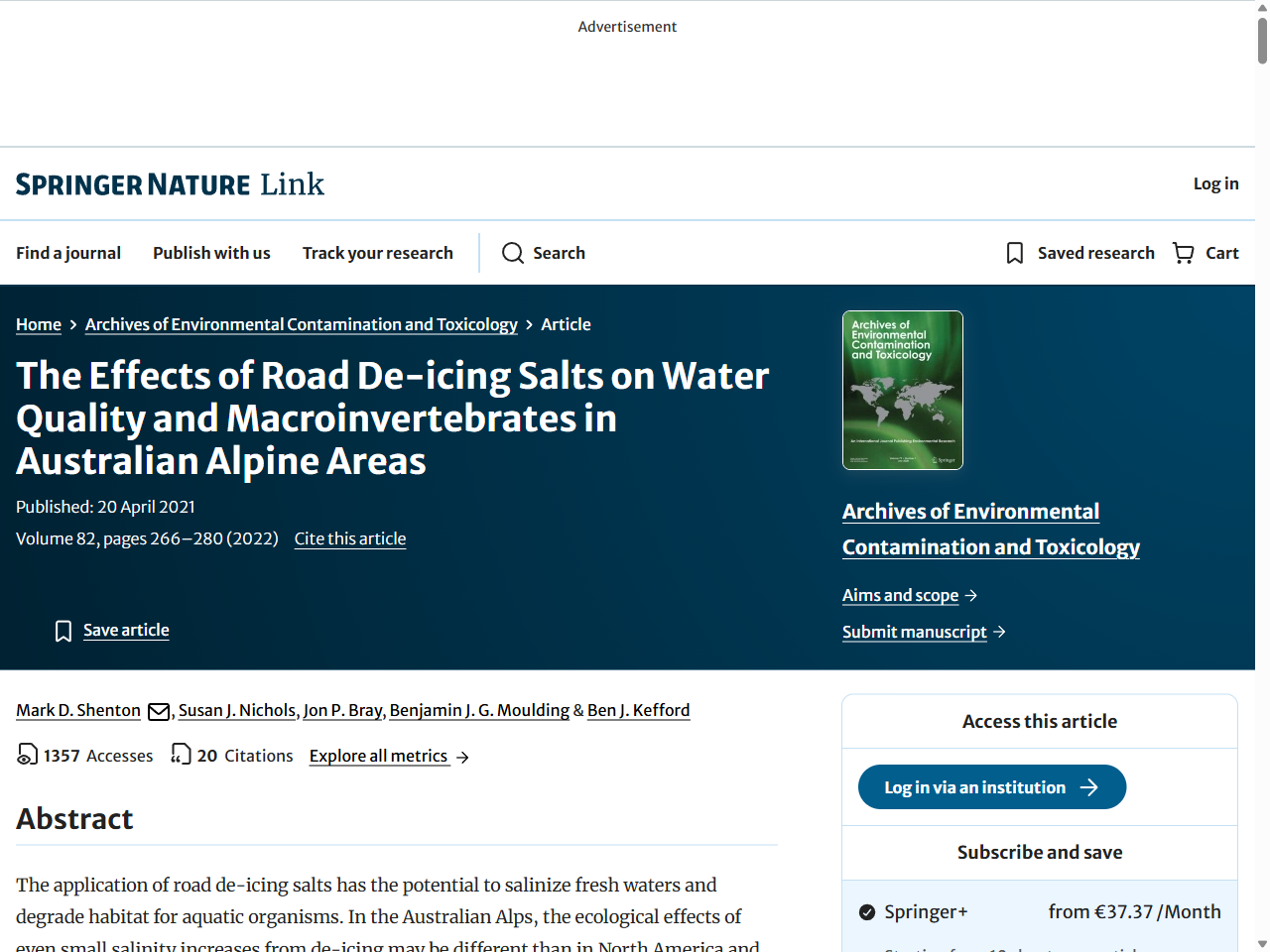The image size is (1270, 952).
Task: Click the 20 Citations count
Action: click(x=245, y=756)
